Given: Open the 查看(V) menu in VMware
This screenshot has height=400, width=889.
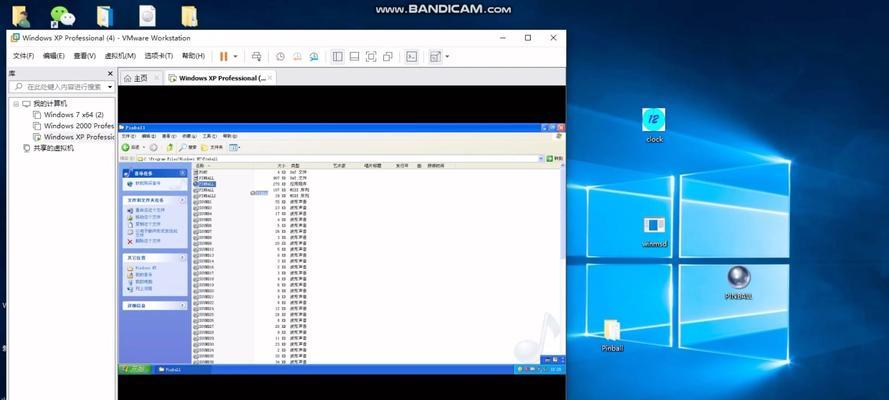Looking at the screenshot, I should point(84,56).
